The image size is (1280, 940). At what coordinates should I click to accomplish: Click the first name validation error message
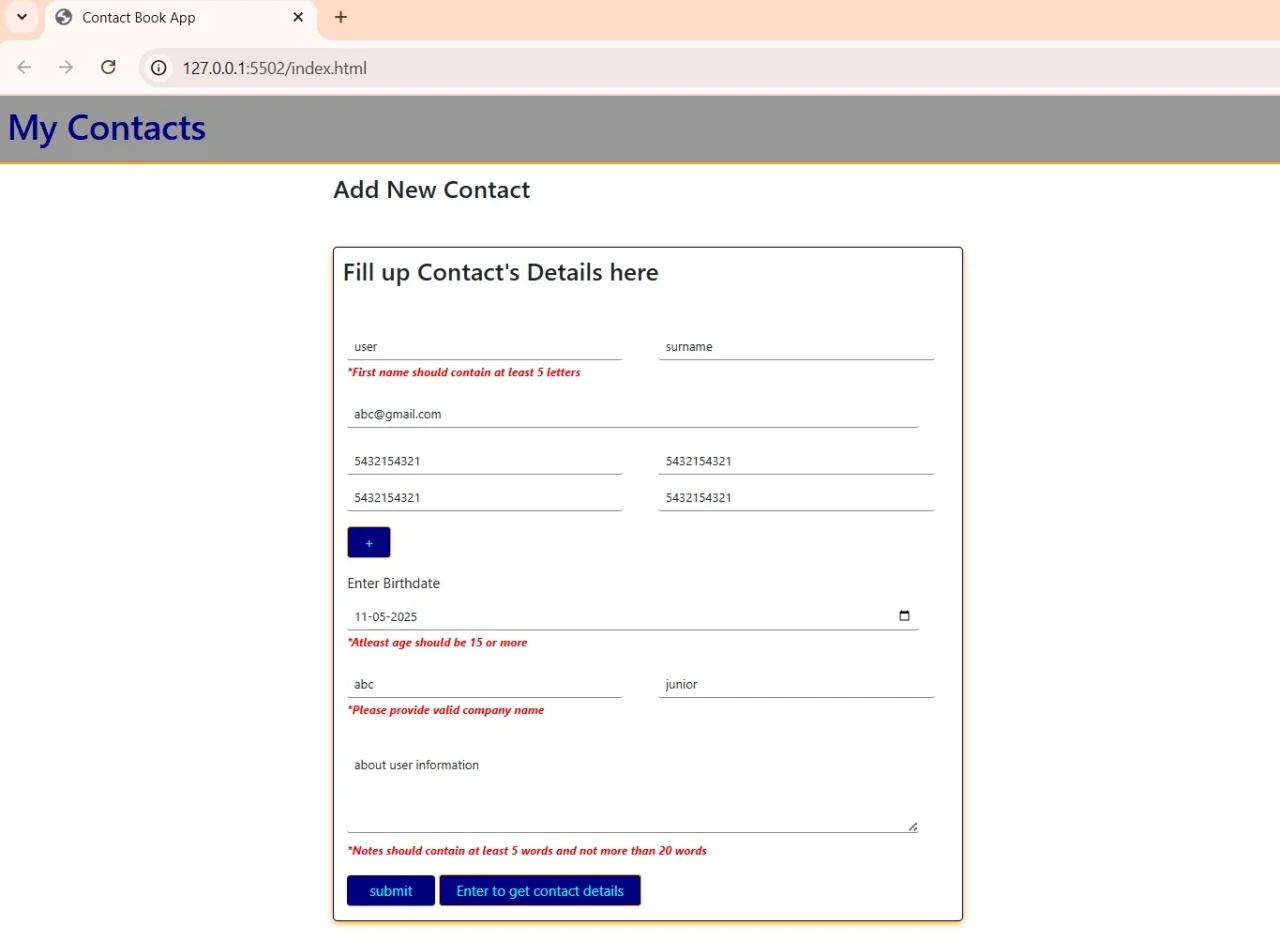pos(464,372)
